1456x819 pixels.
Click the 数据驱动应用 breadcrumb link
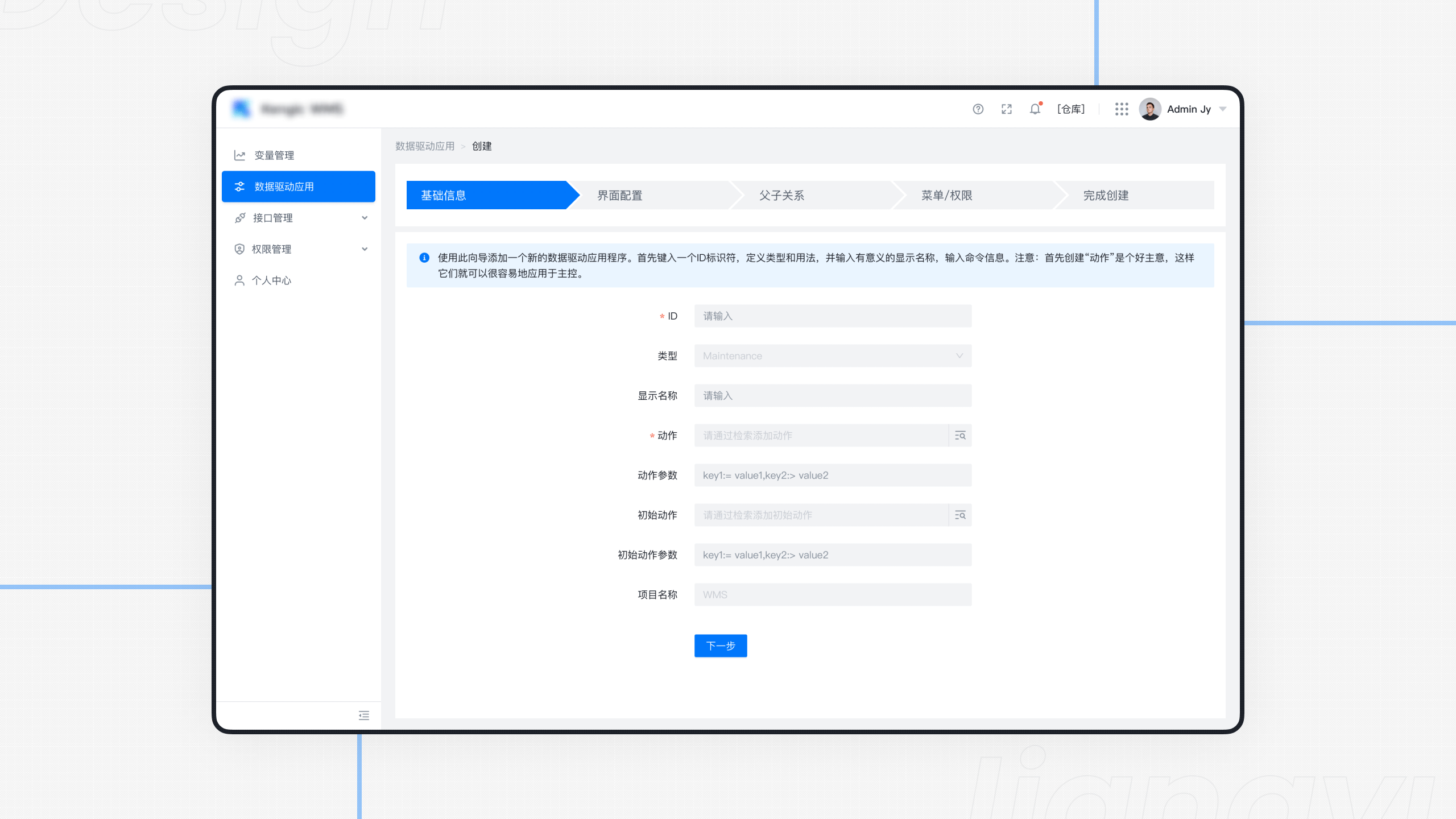424,146
